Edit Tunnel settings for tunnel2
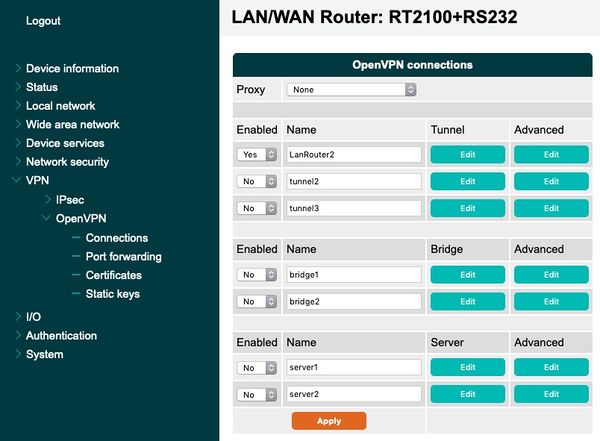The height and width of the screenshot is (441, 600). (468, 181)
